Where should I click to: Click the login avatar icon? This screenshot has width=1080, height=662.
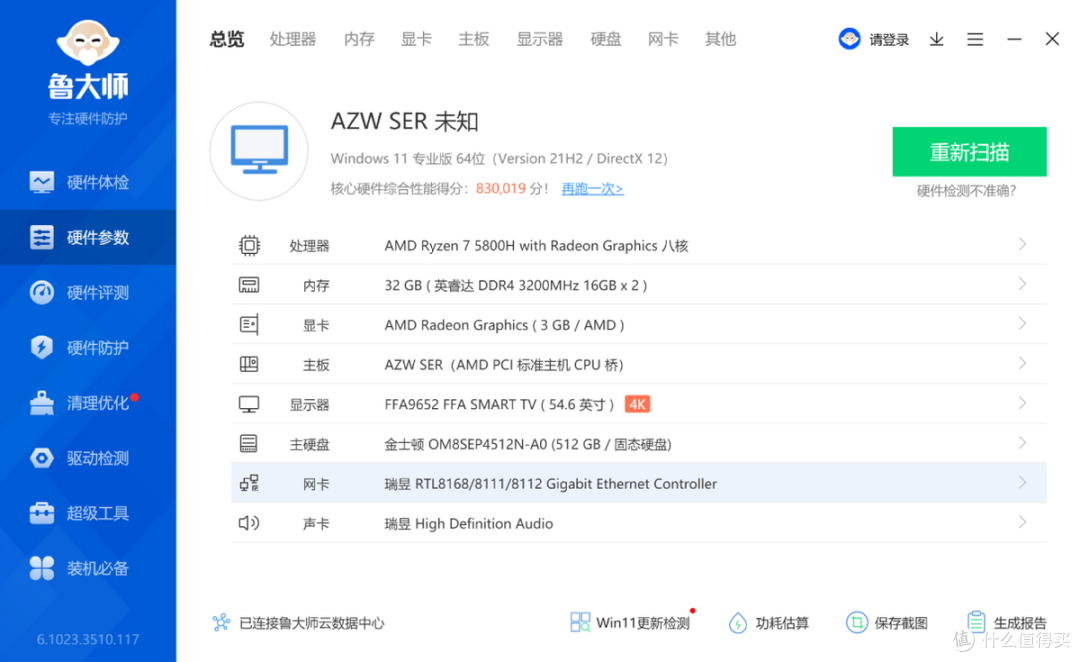tap(849, 39)
